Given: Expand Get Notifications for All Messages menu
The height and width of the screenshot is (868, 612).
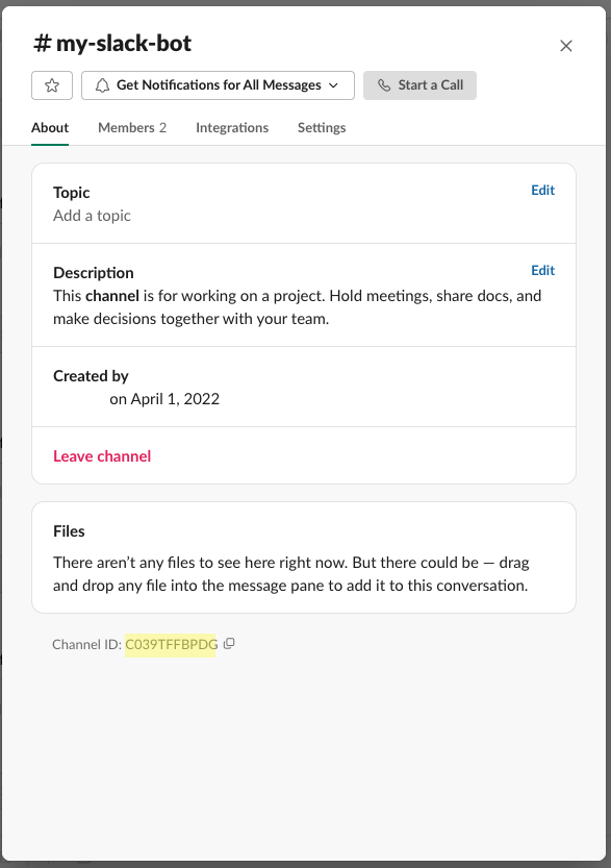Looking at the screenshot, I should coord(218,85).
